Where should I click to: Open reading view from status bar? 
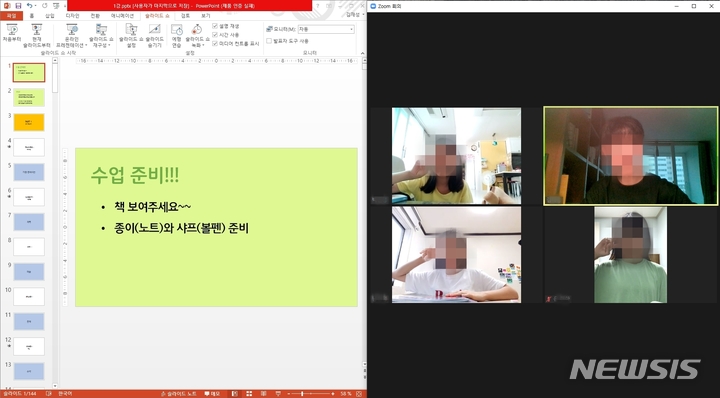point(263,394)
